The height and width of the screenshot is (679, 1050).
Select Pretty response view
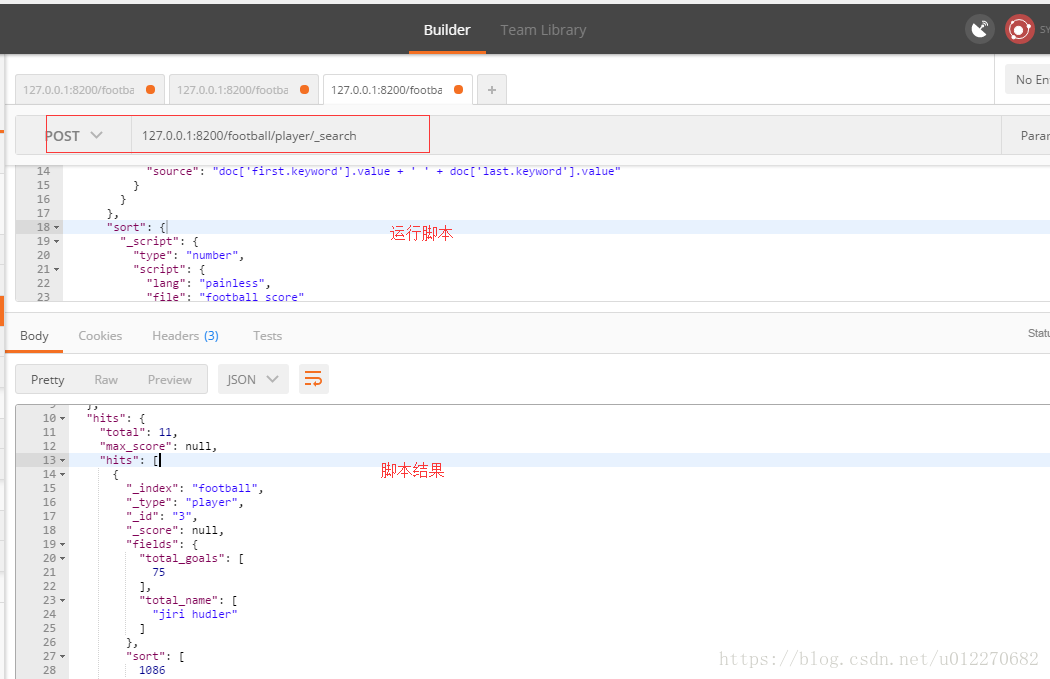[48, 380]
